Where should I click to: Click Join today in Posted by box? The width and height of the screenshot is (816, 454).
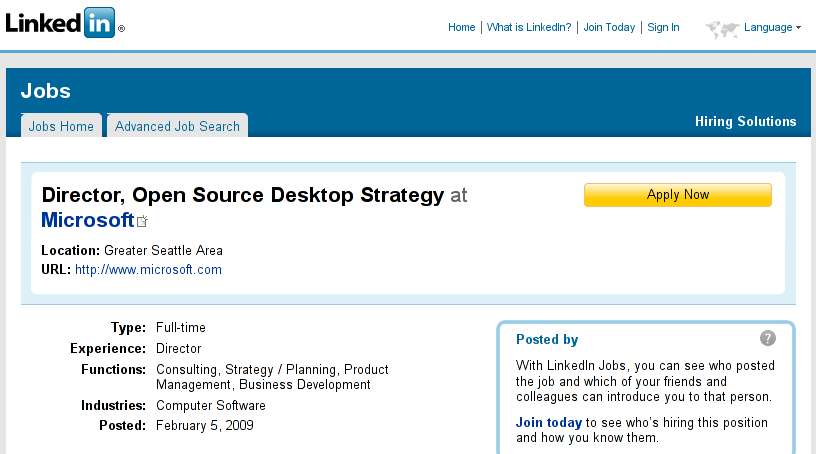pos(549,422)
